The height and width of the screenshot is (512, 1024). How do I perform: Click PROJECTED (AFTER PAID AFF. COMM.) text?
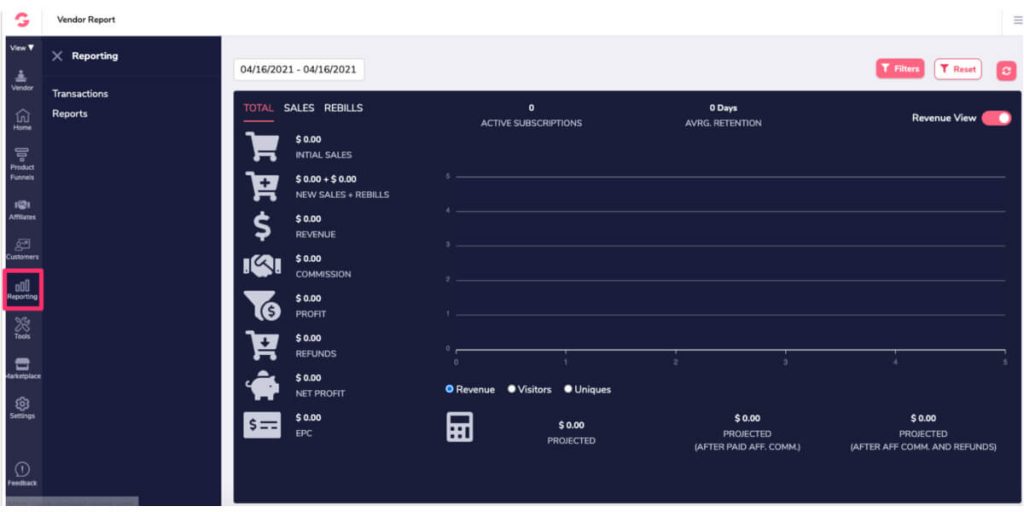pyautogui.click(x=747, y=441)
